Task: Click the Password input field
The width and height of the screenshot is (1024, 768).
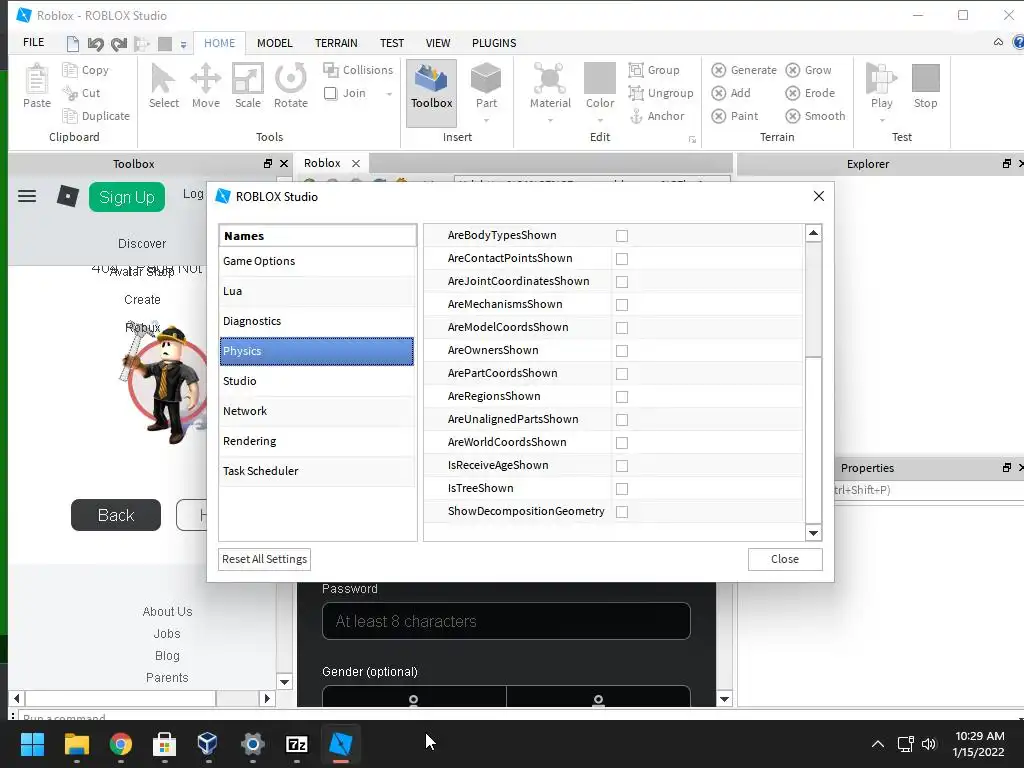Action: pos(506,621)
